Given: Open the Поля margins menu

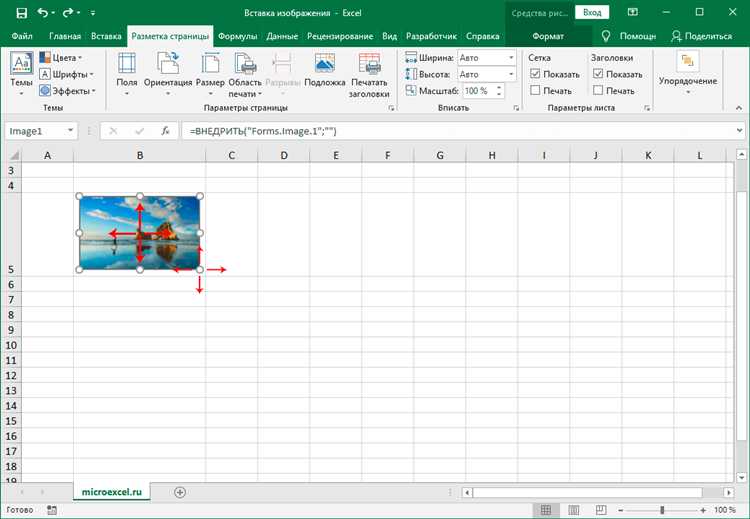Looking at the screenshot, I should (127, 74).
